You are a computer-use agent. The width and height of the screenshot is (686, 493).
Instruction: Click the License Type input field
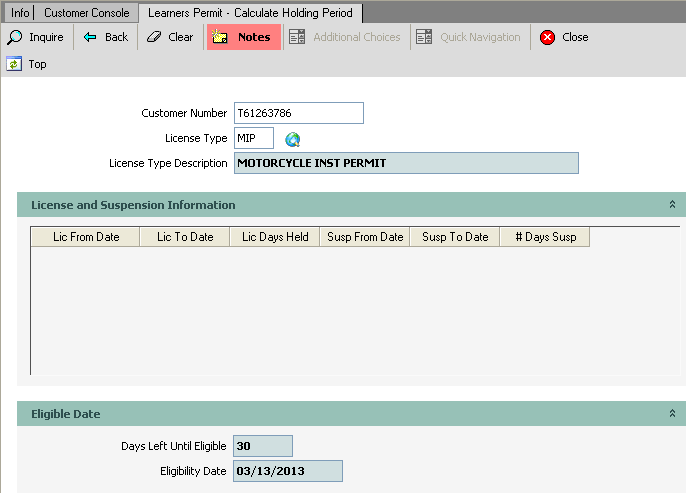point(253,138)
